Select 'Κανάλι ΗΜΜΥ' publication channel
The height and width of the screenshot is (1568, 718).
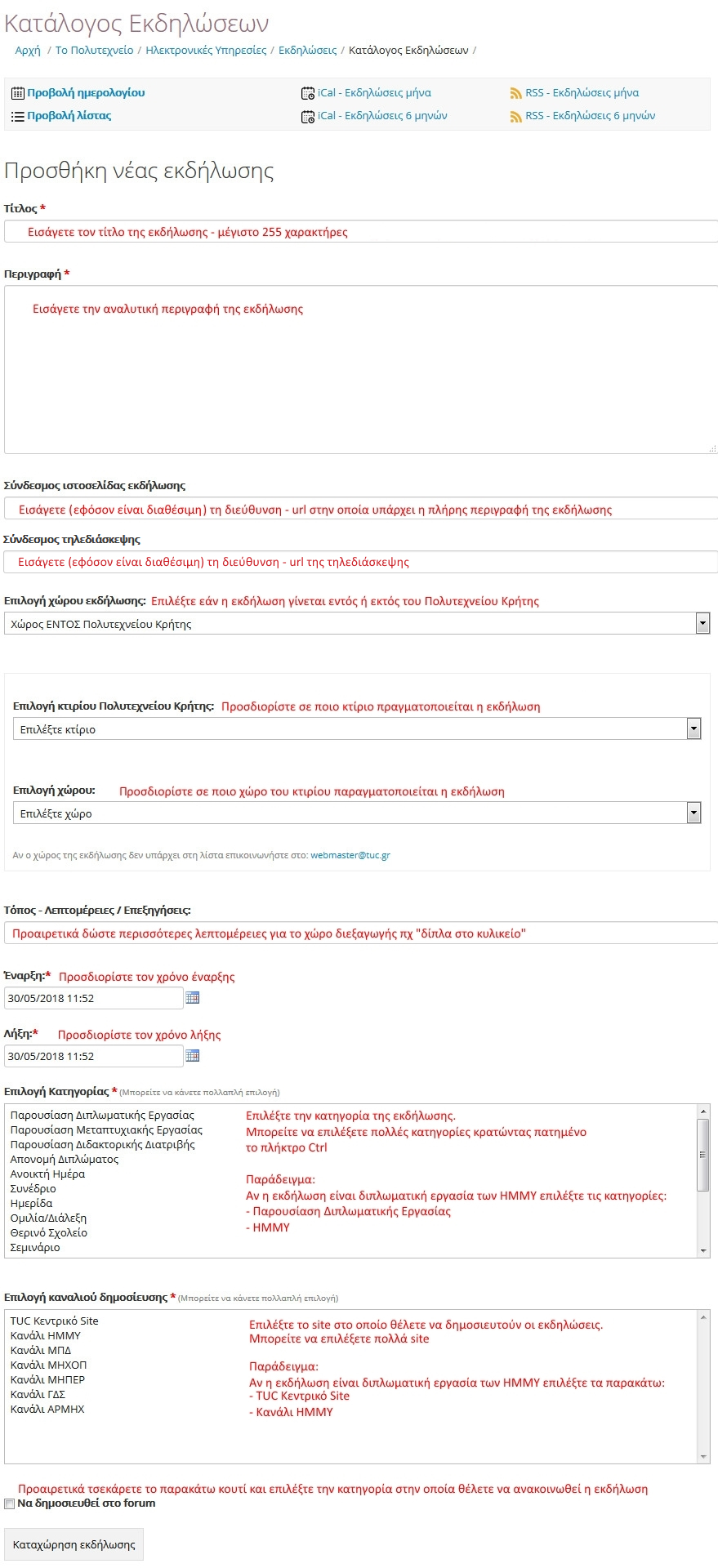pos(46,1335)
